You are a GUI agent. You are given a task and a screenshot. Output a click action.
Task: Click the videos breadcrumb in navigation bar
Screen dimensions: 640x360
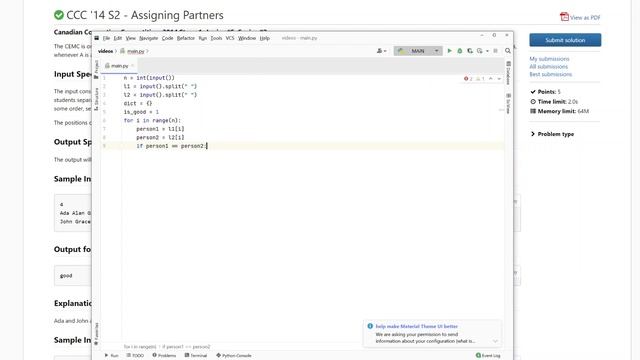pos(105,51)
